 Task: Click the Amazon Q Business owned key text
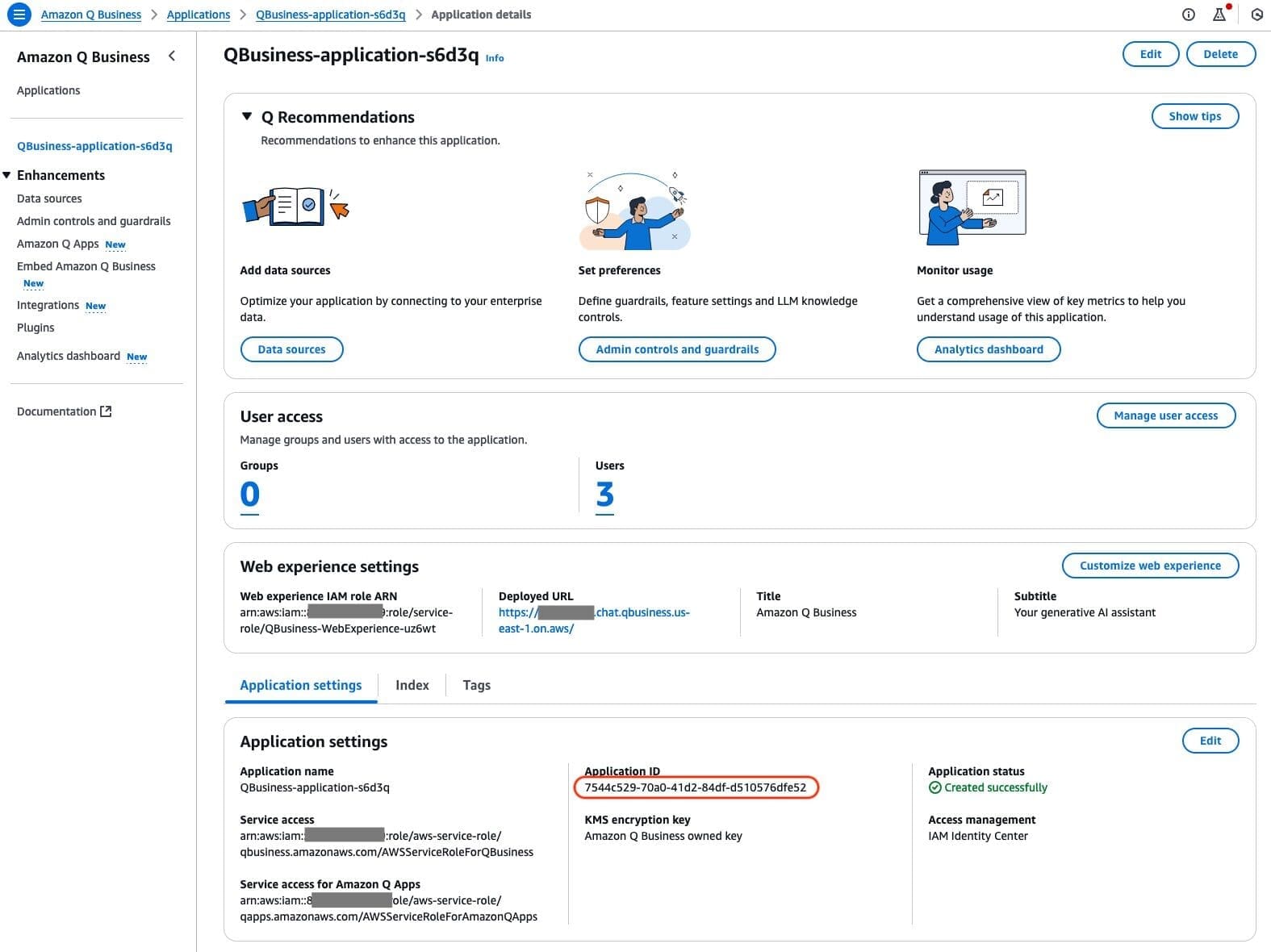click(663, 836)
